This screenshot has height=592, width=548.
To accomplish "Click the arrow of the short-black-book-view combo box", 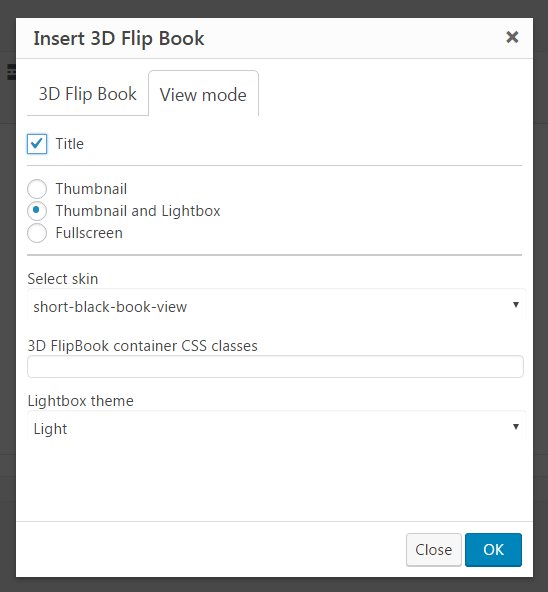I will point(516,305).
